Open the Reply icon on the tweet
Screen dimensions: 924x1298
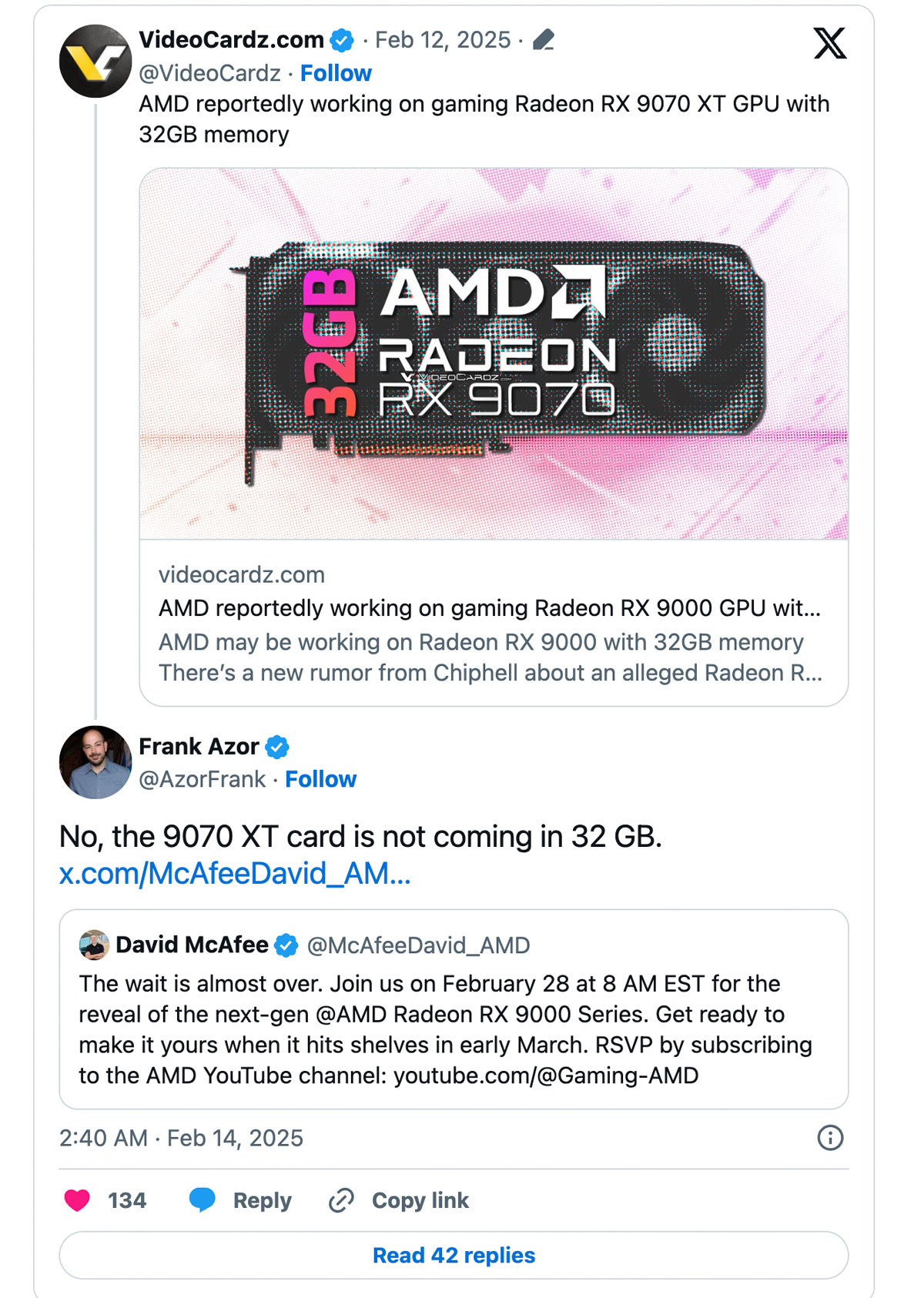[x=203, y=1199]
